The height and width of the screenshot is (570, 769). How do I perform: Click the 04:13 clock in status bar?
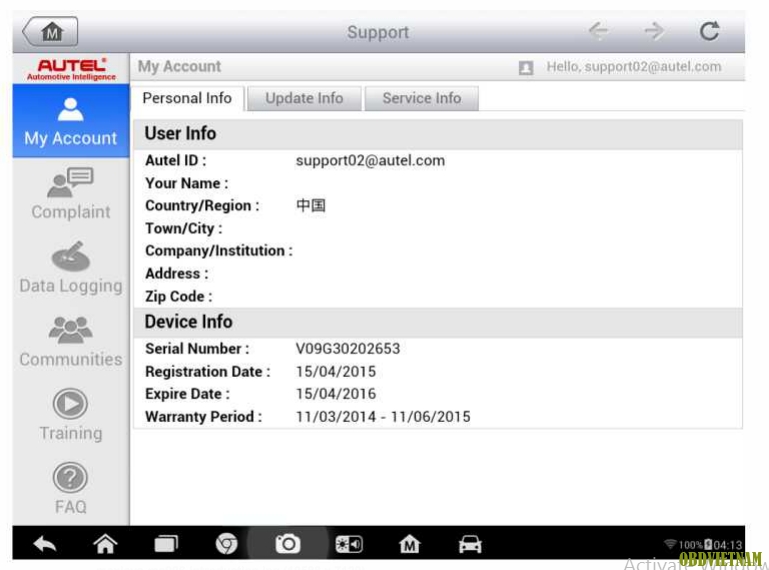[x=728, y=545]
